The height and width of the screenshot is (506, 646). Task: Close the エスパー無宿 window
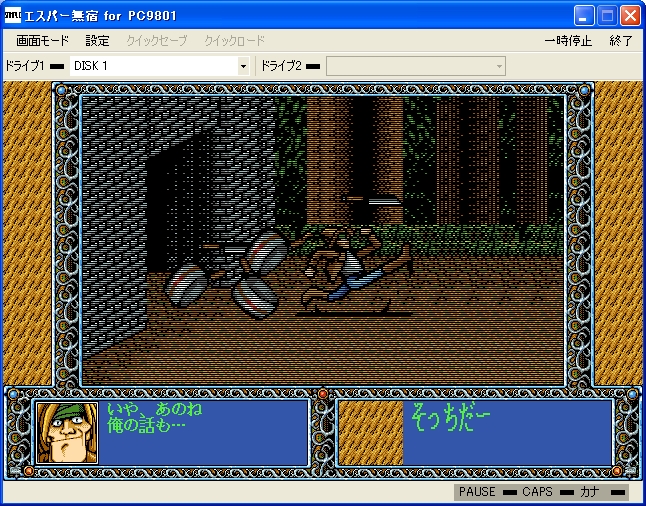point(630,16)
